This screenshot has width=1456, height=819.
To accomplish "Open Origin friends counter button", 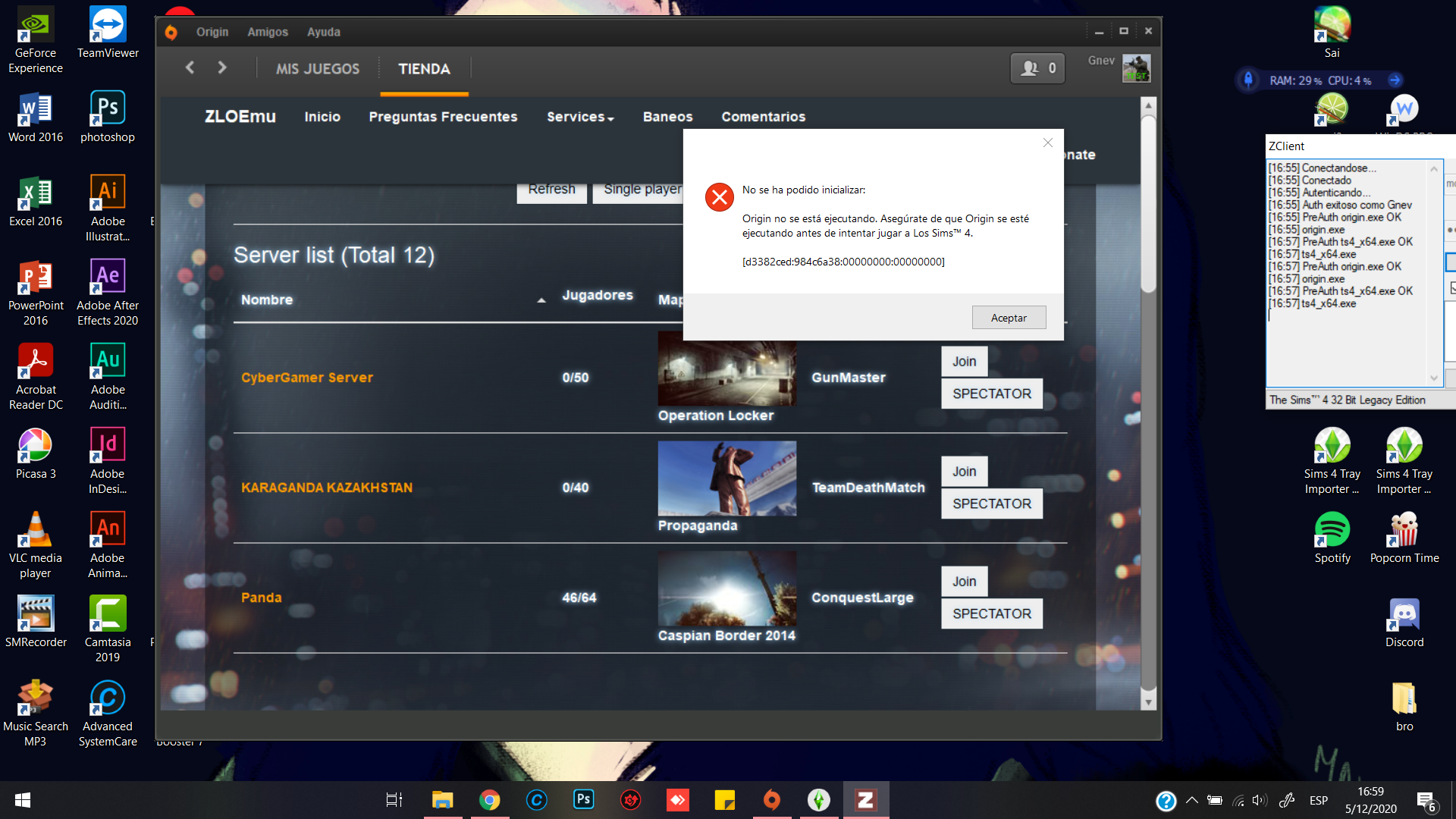I will 1037,68.
